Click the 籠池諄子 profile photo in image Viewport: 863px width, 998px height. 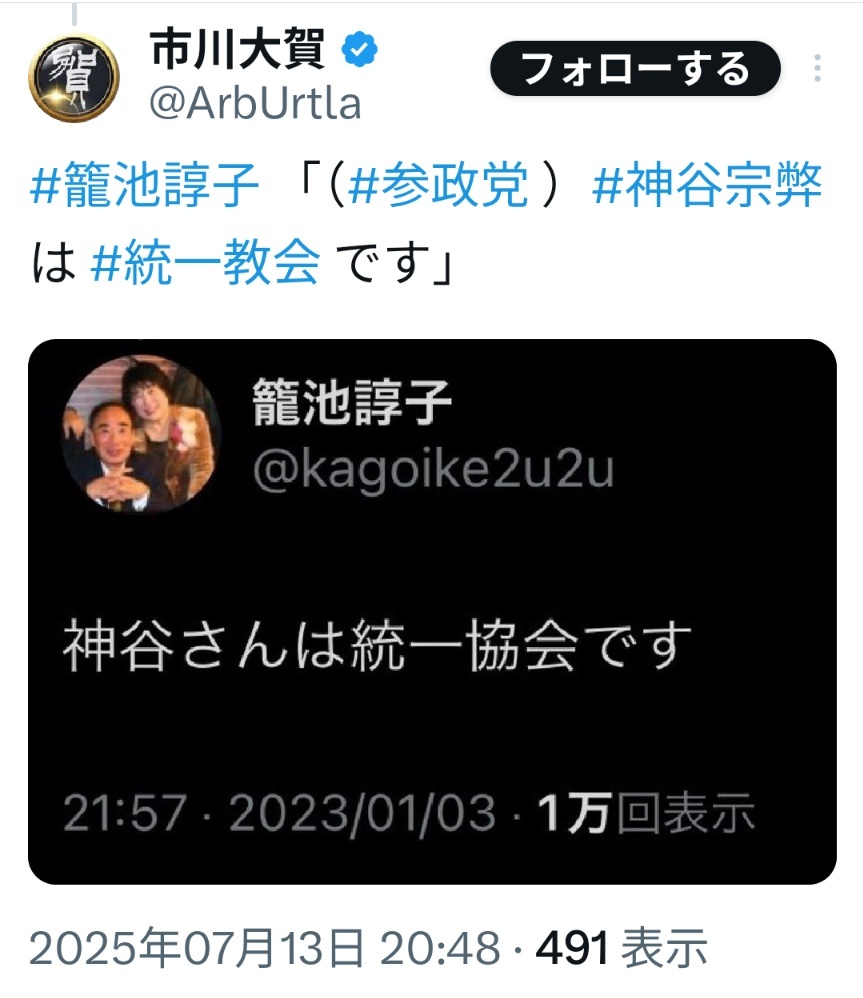141,433
